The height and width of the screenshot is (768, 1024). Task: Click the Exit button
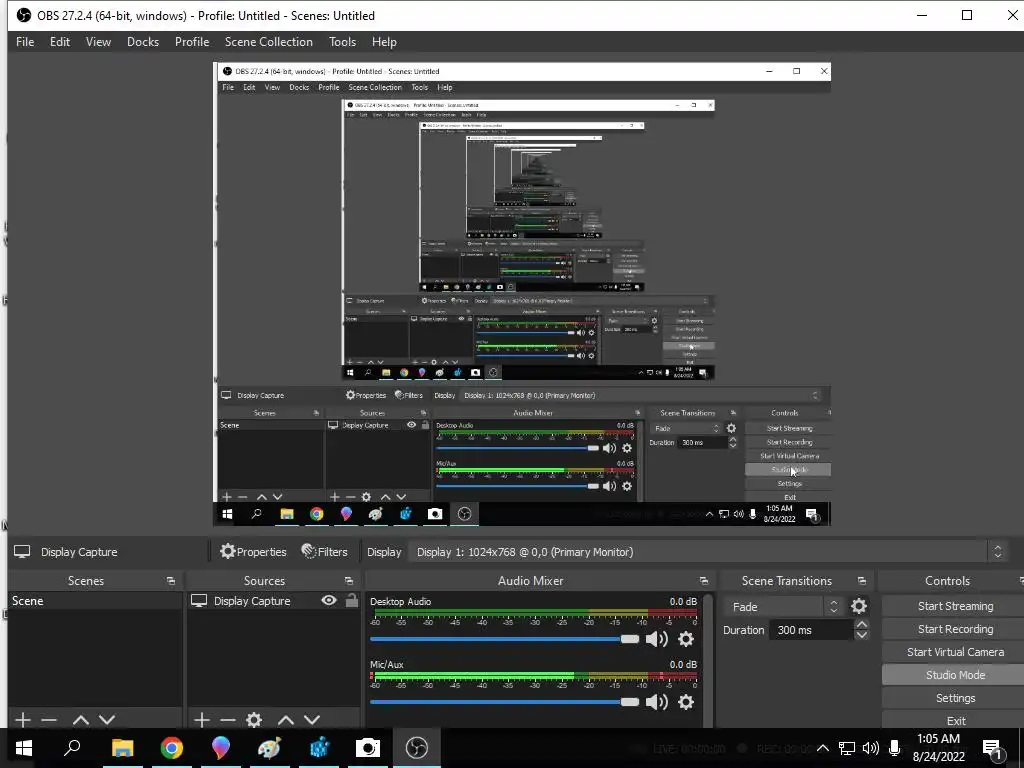click(x=954, y=721)
